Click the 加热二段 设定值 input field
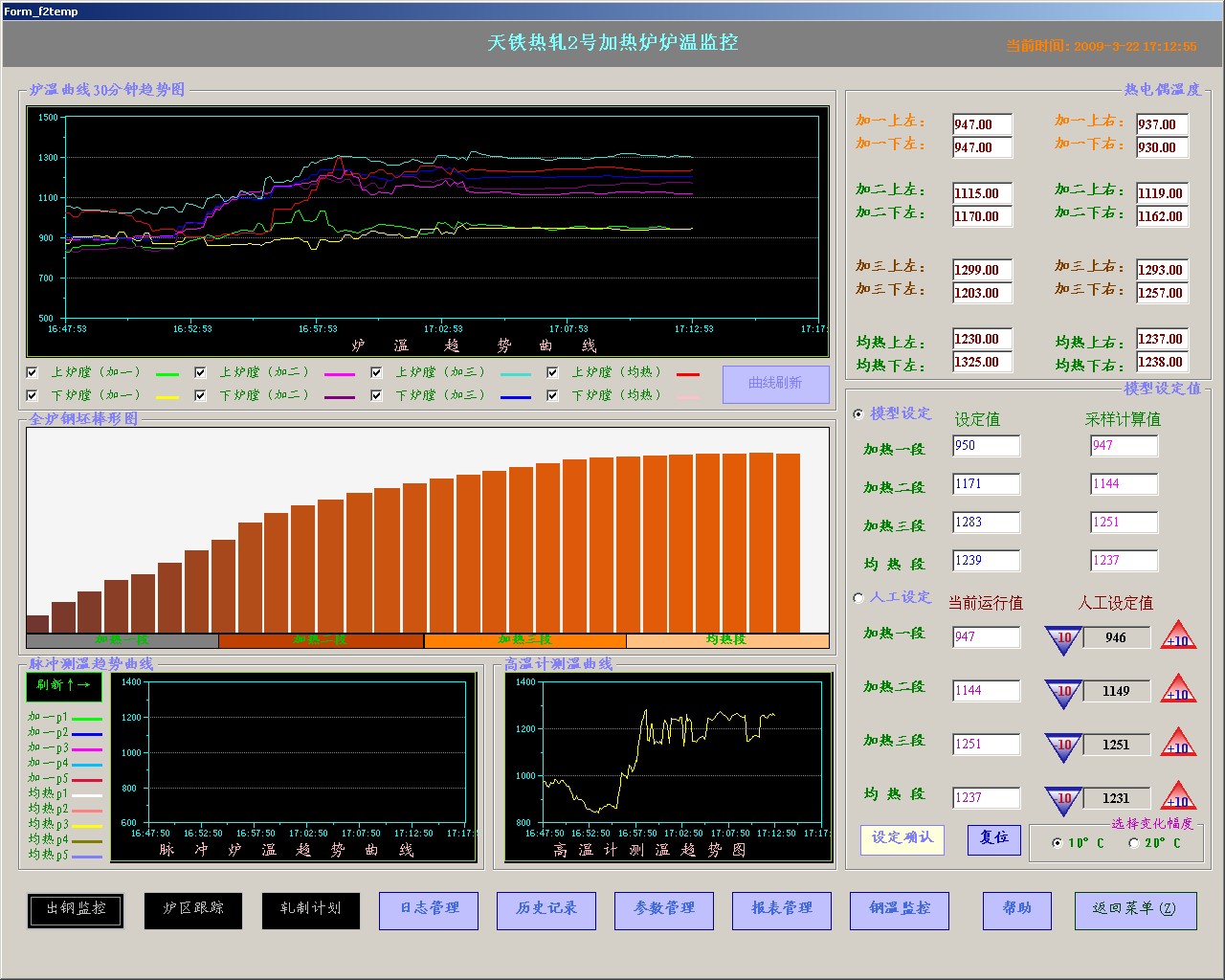 pyautogui.click(x=986, y=484)
